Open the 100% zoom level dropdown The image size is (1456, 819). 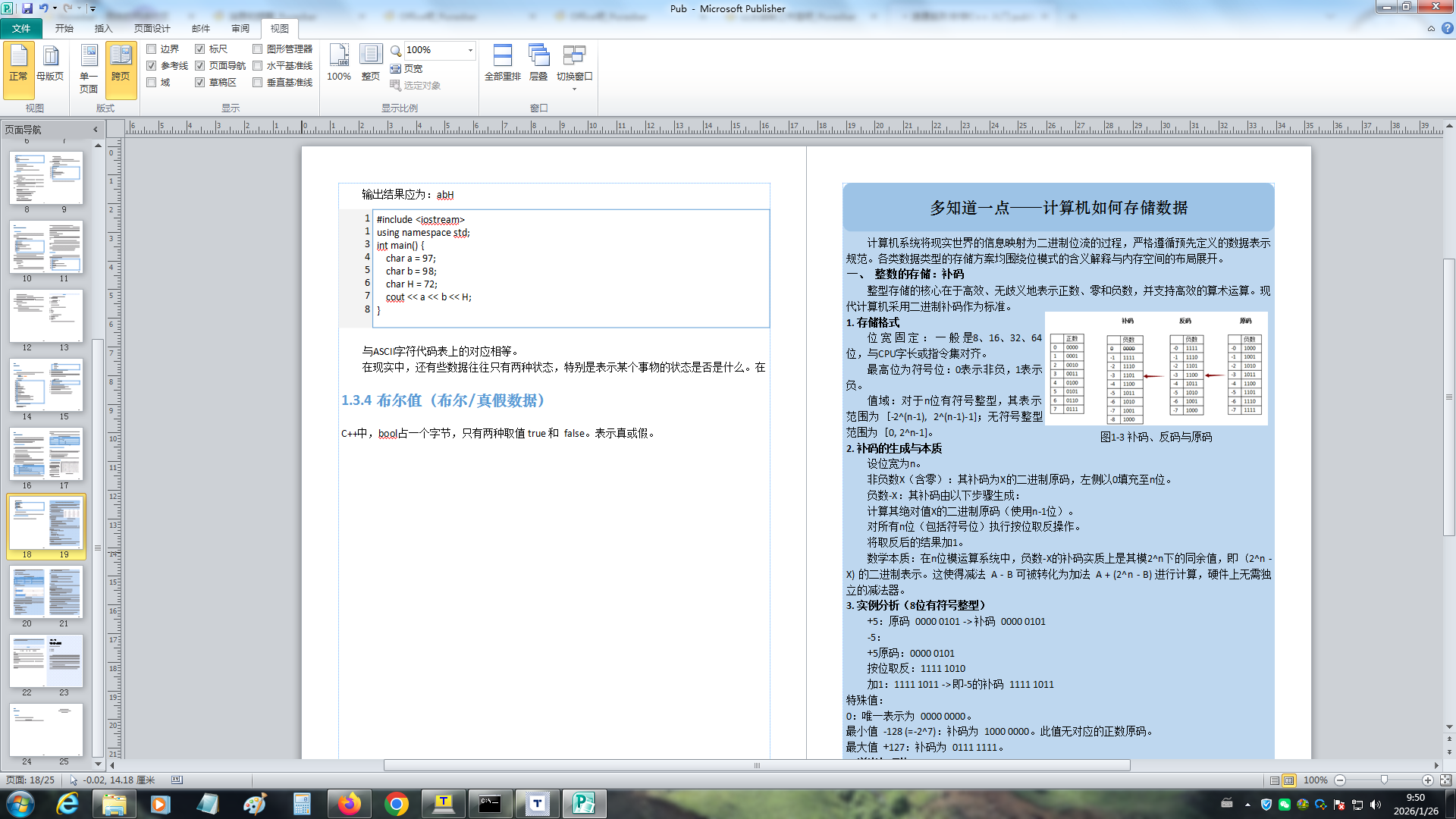[470, 50]
